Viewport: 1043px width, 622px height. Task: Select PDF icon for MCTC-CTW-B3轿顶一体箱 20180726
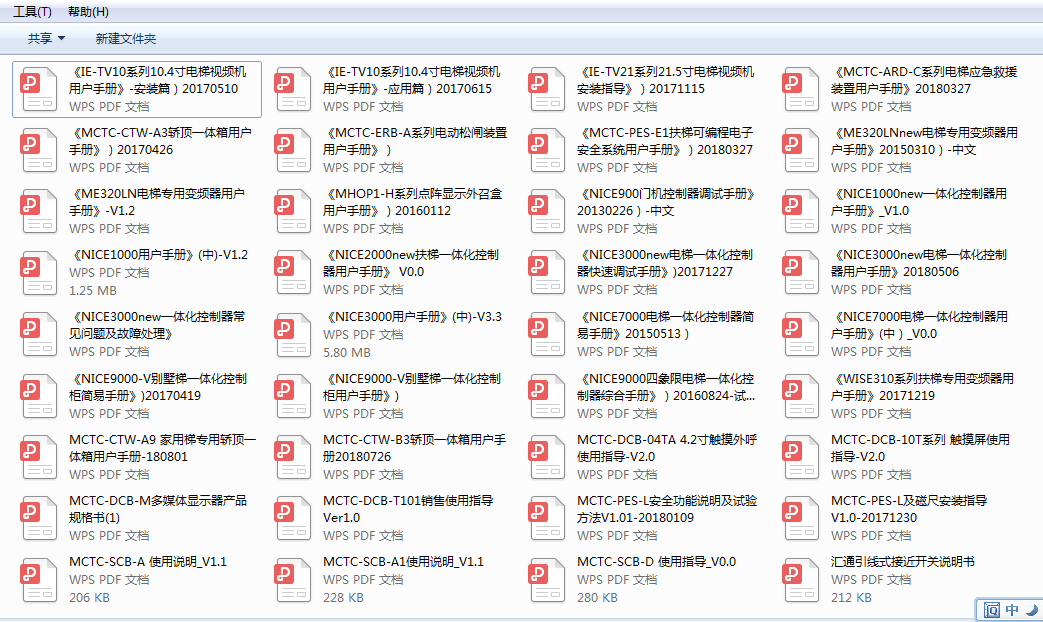(293, 457)
